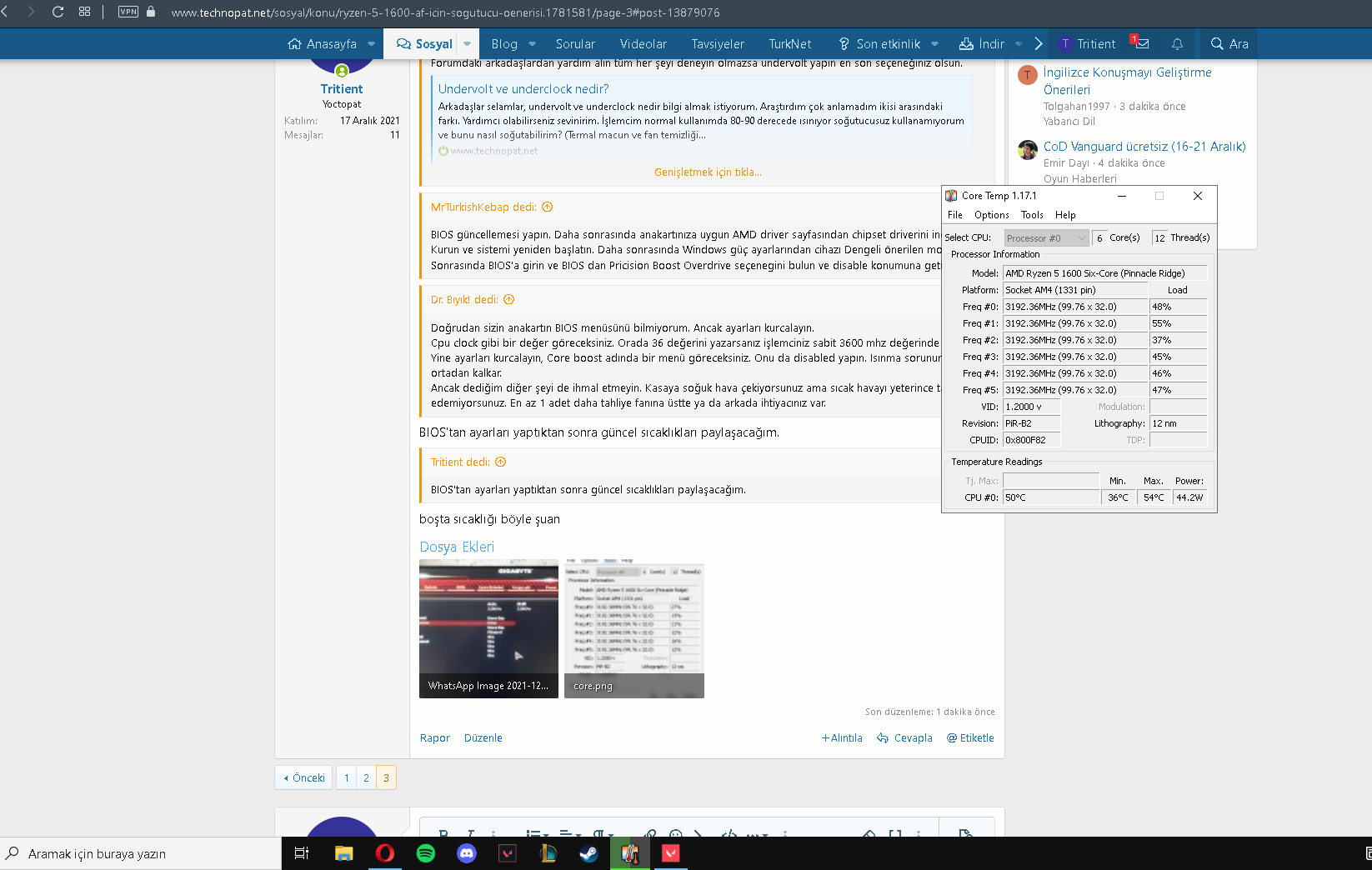
Task: Select the CPU model field AMD Ryzen 5 1600
Action: pyautogui.click(x=1104, y=273)
